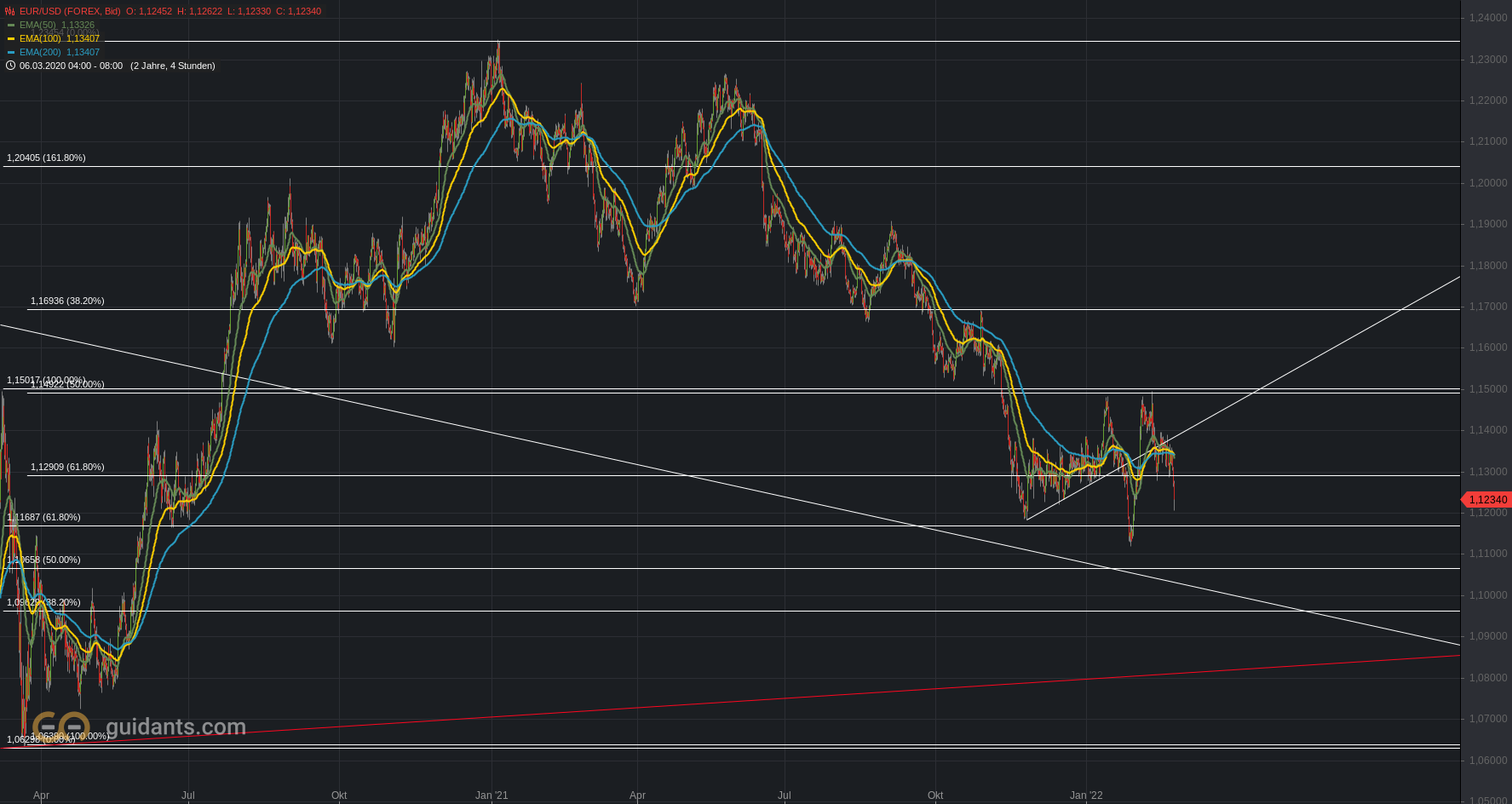Viewport: 1512px width, 804px height.
Task: Click the Jan '21 label on the time axis
Action: pyautogui.click(x=492, y=795)
